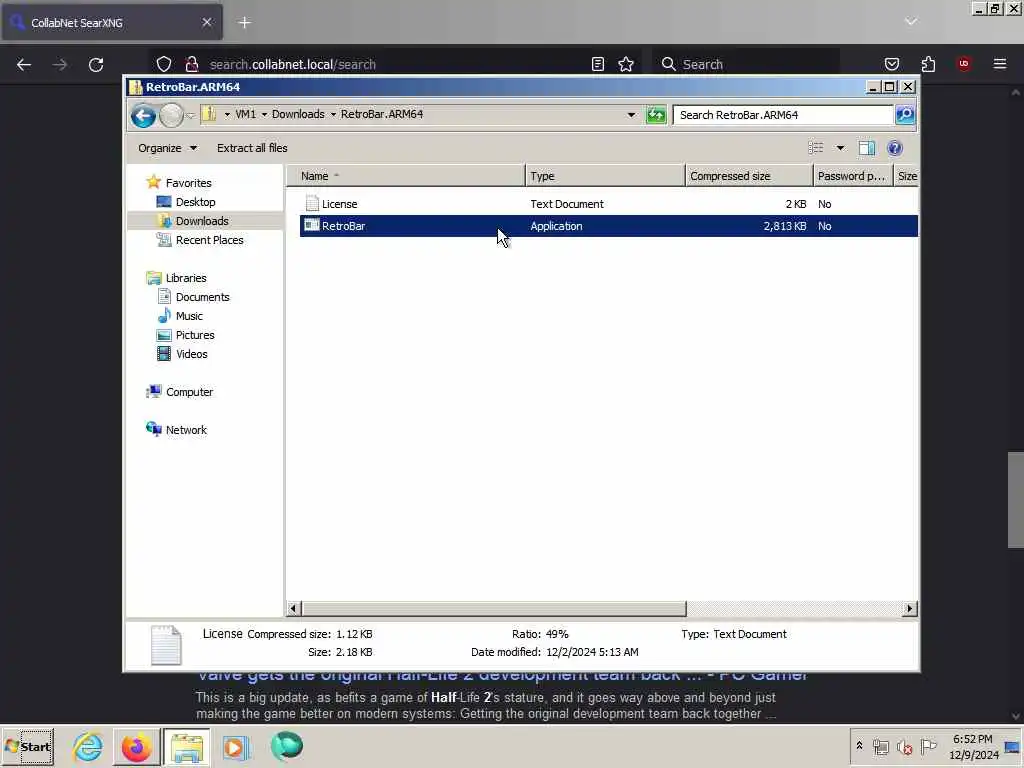Open Firefox Pocket save icon
Viewport: 1024px width, 768px height.
click(891, 64)
